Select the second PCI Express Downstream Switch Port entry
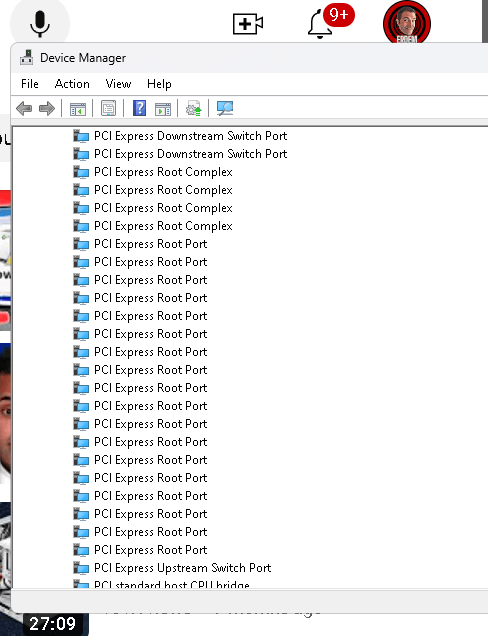Viewport: 488px width, 636px height. coord(191,154)
